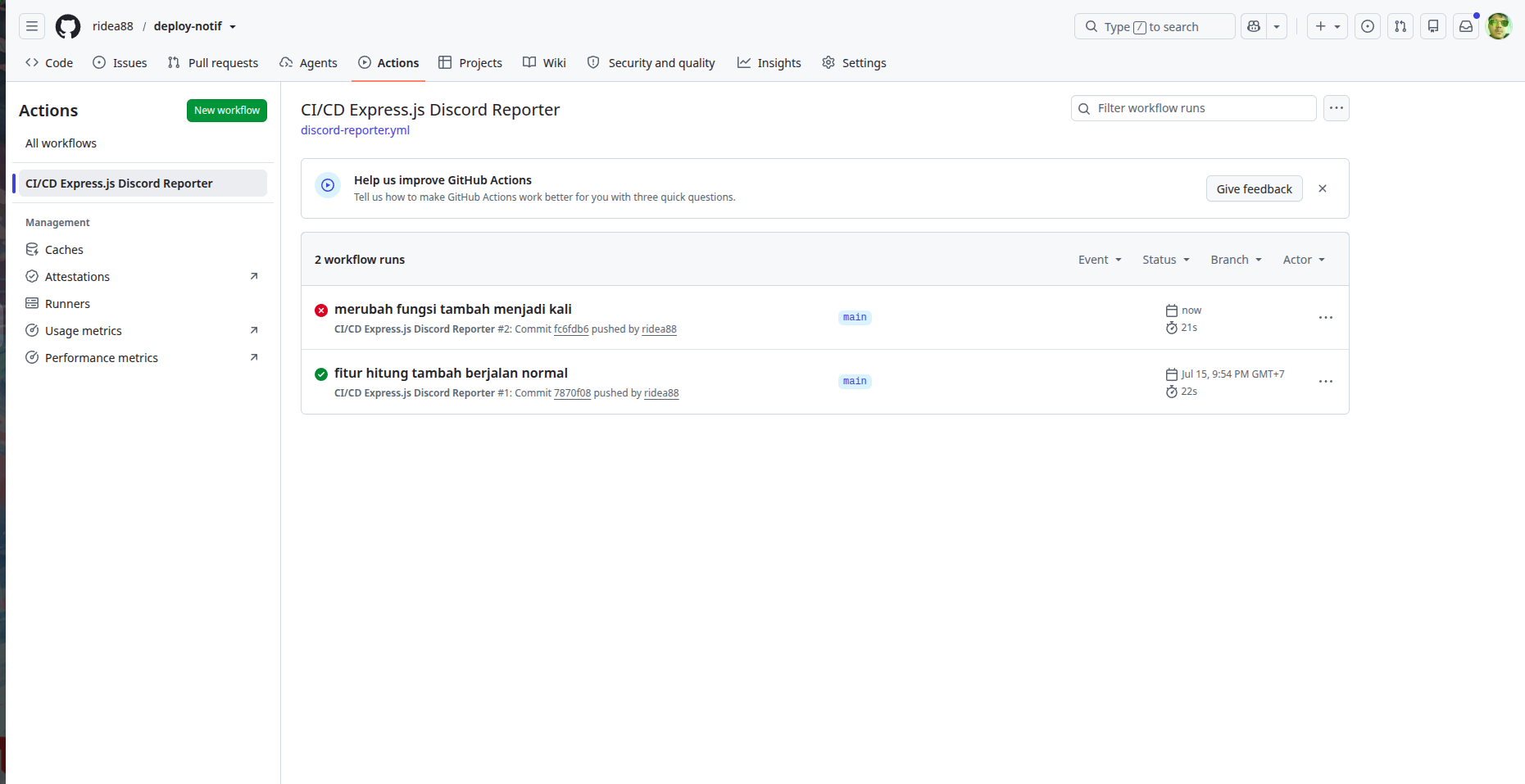This screenshot has height=784, width=1525.
Task: Open commit fc6fdb6 link
Action: [571, 329]
